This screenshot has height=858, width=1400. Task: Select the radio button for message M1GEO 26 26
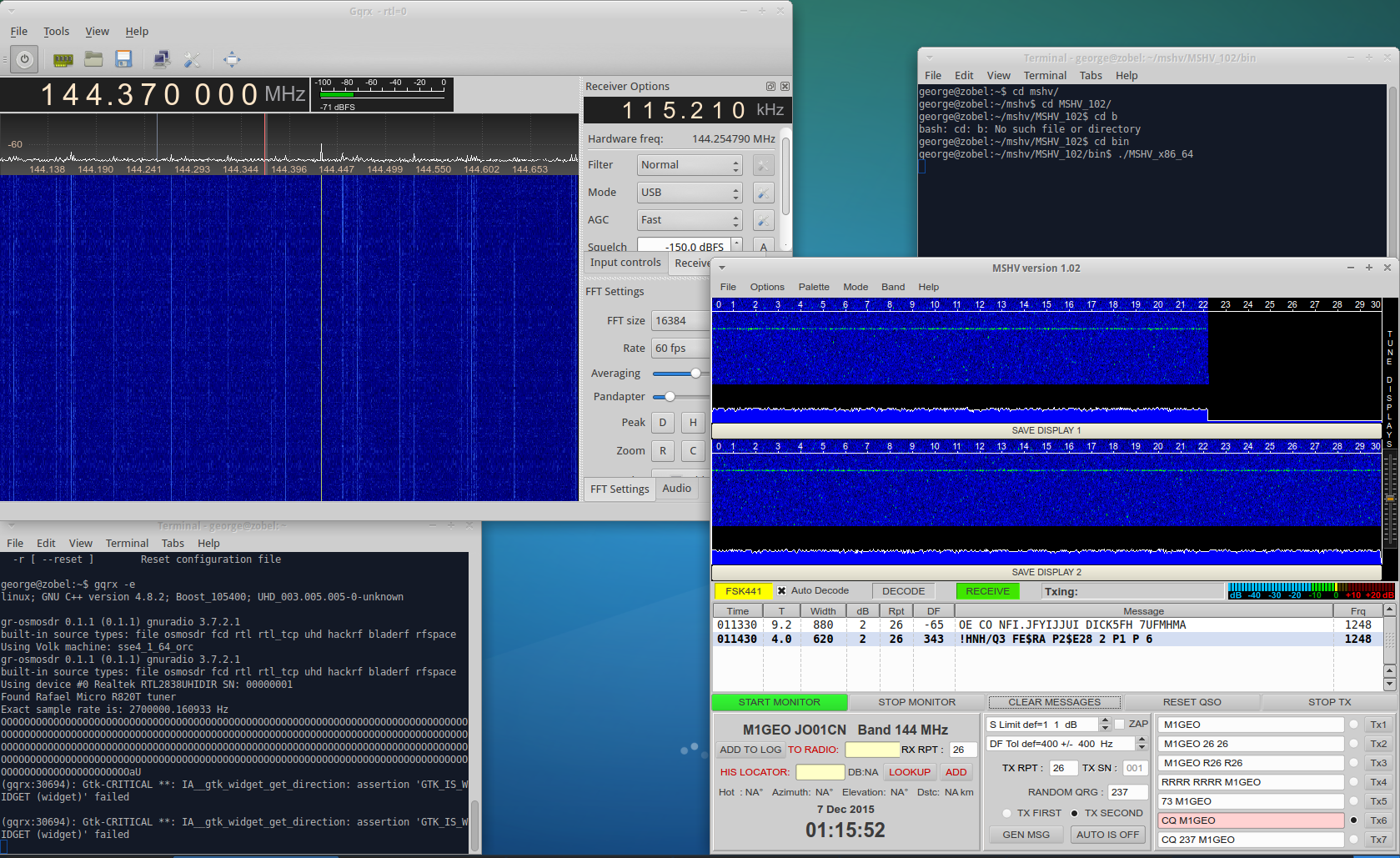coord(1353,744)
